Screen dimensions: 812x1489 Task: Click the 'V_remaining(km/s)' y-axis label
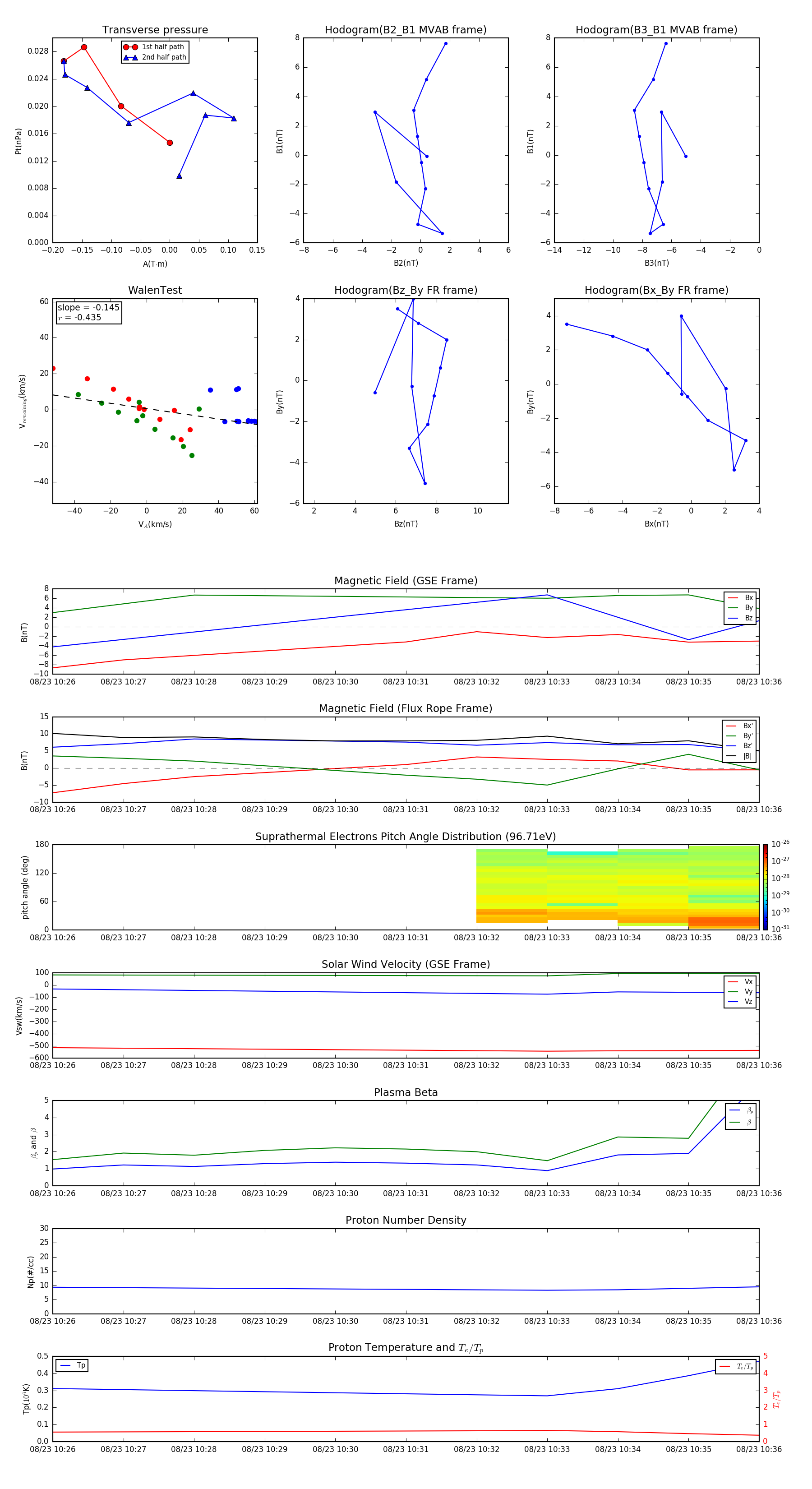pos(23,401)
